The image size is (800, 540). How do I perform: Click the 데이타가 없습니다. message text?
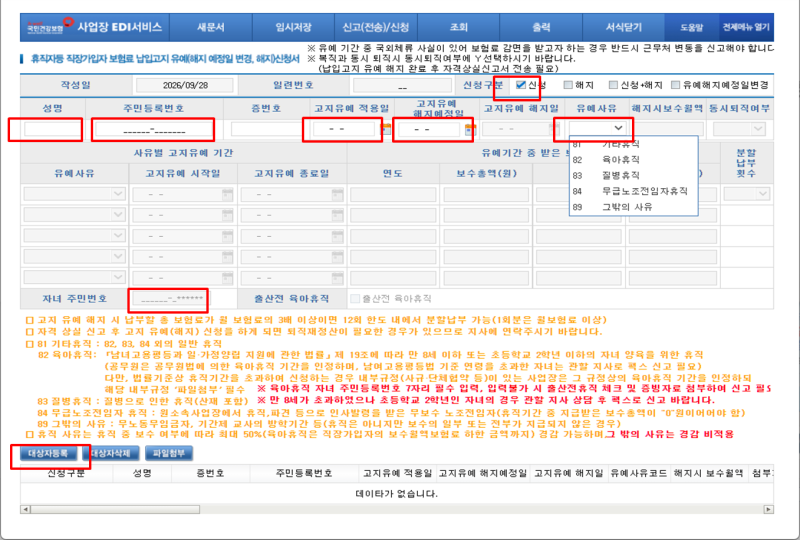pyautogui.click(x=396, y=494)
